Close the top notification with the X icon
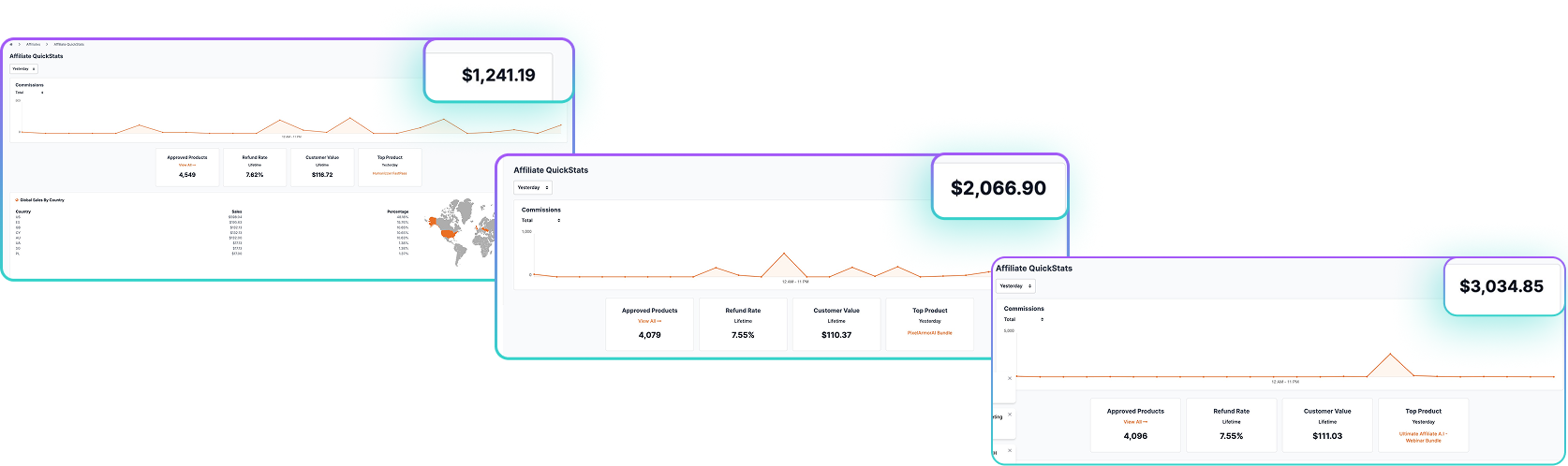 point(1010,378)
